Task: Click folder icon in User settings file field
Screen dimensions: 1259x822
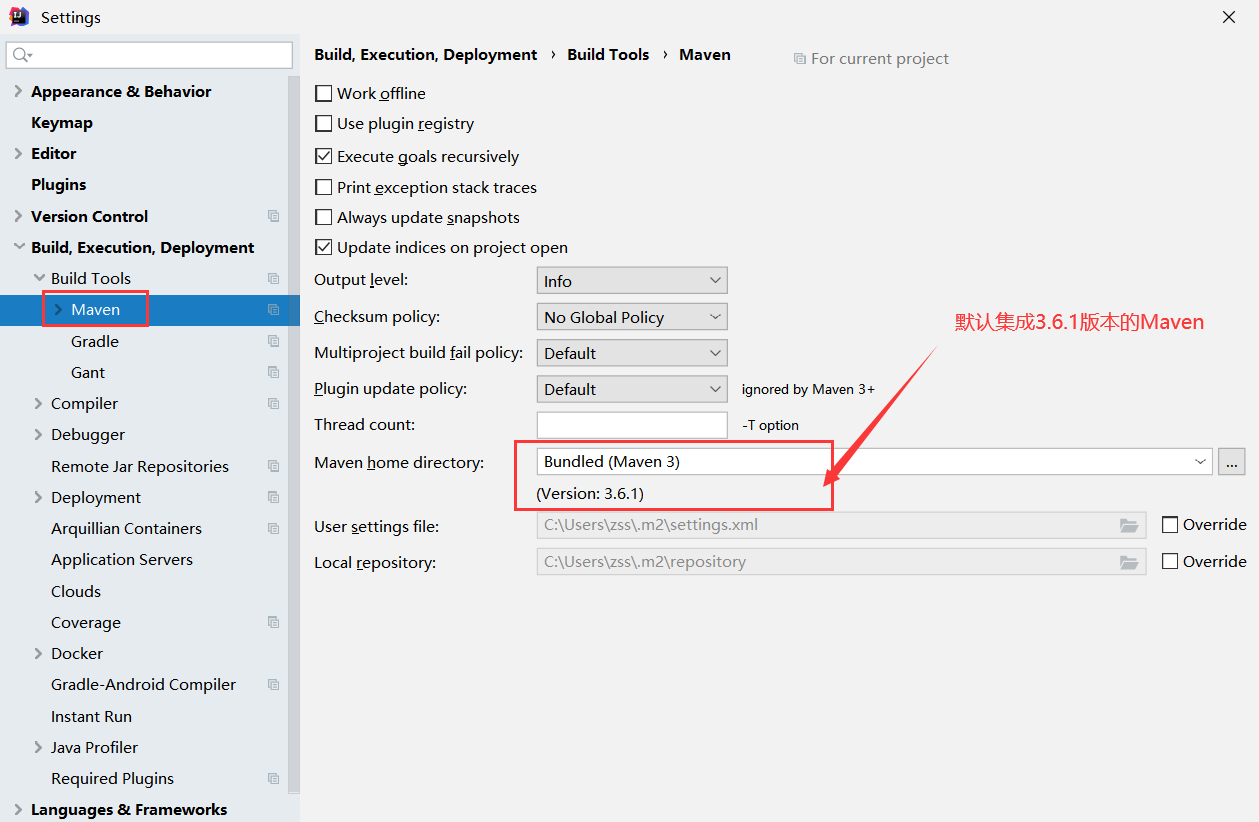Action: [1130, 525]
